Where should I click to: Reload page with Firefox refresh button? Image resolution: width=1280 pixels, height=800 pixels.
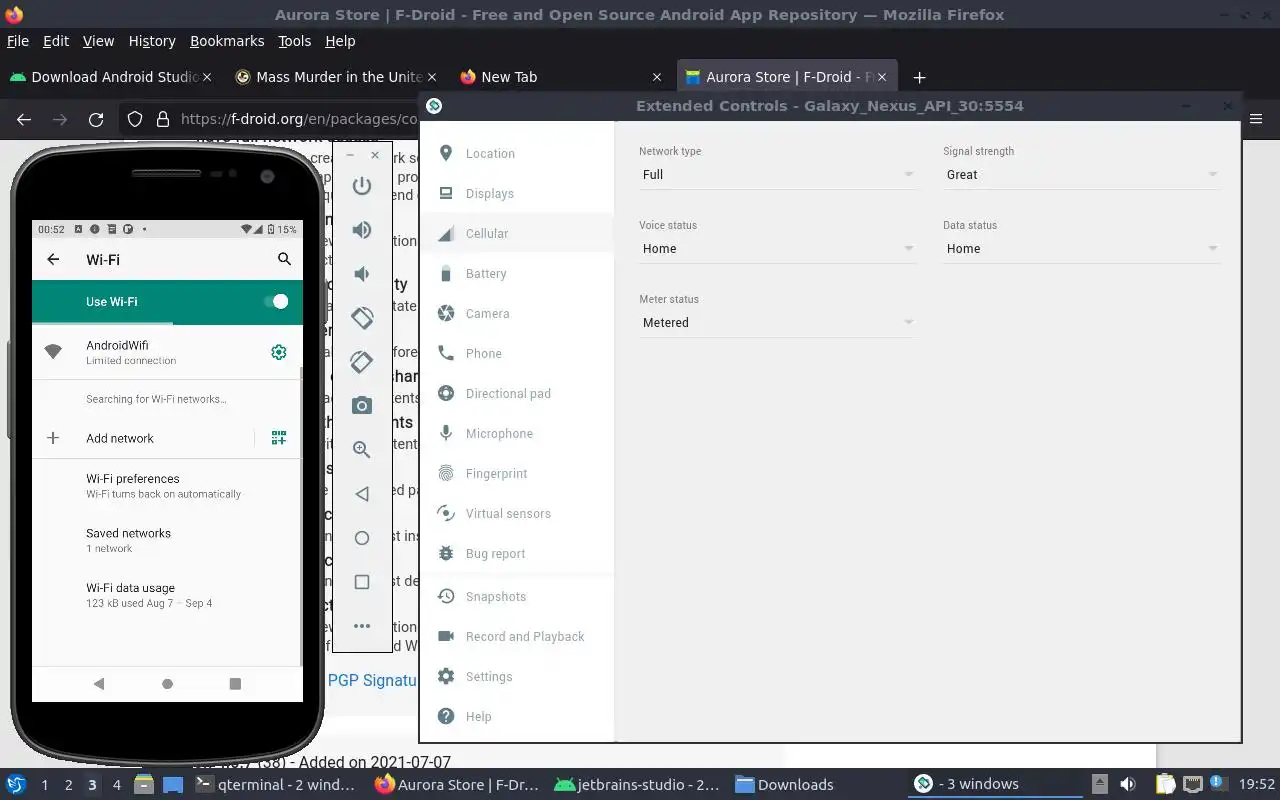coord(96,120)
